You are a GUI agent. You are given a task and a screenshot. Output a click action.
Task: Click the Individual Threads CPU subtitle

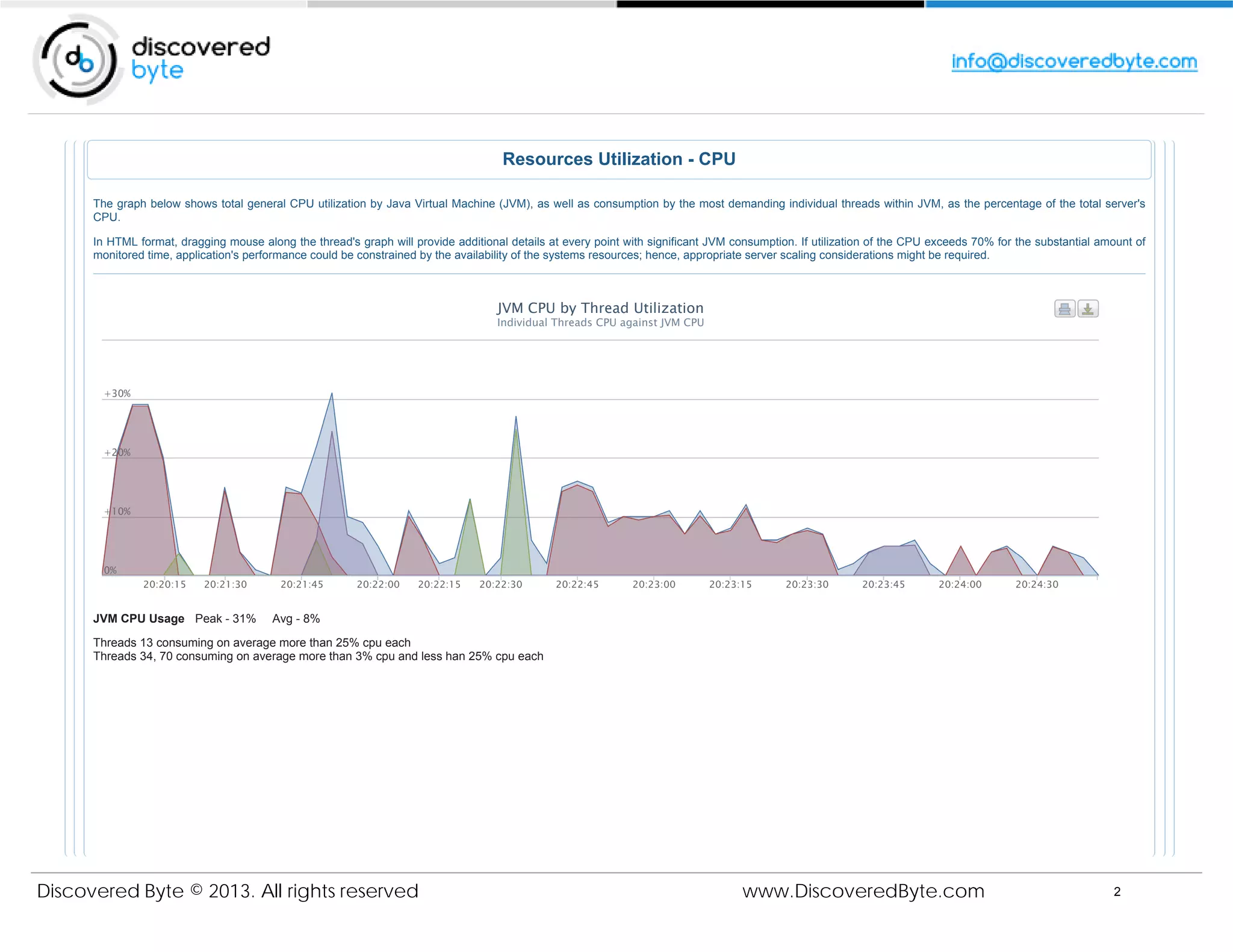point(600,323)
